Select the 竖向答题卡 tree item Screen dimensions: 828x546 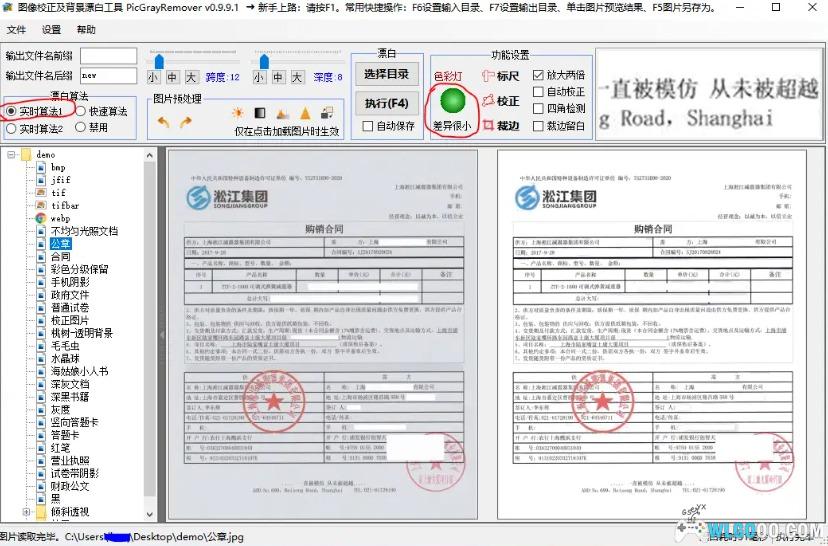click(74, 422)
